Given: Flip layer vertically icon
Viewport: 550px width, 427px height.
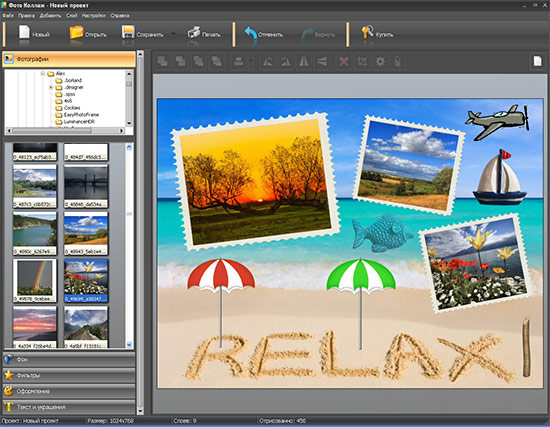Looking at the screenshot, I should [x=322, y=61].
